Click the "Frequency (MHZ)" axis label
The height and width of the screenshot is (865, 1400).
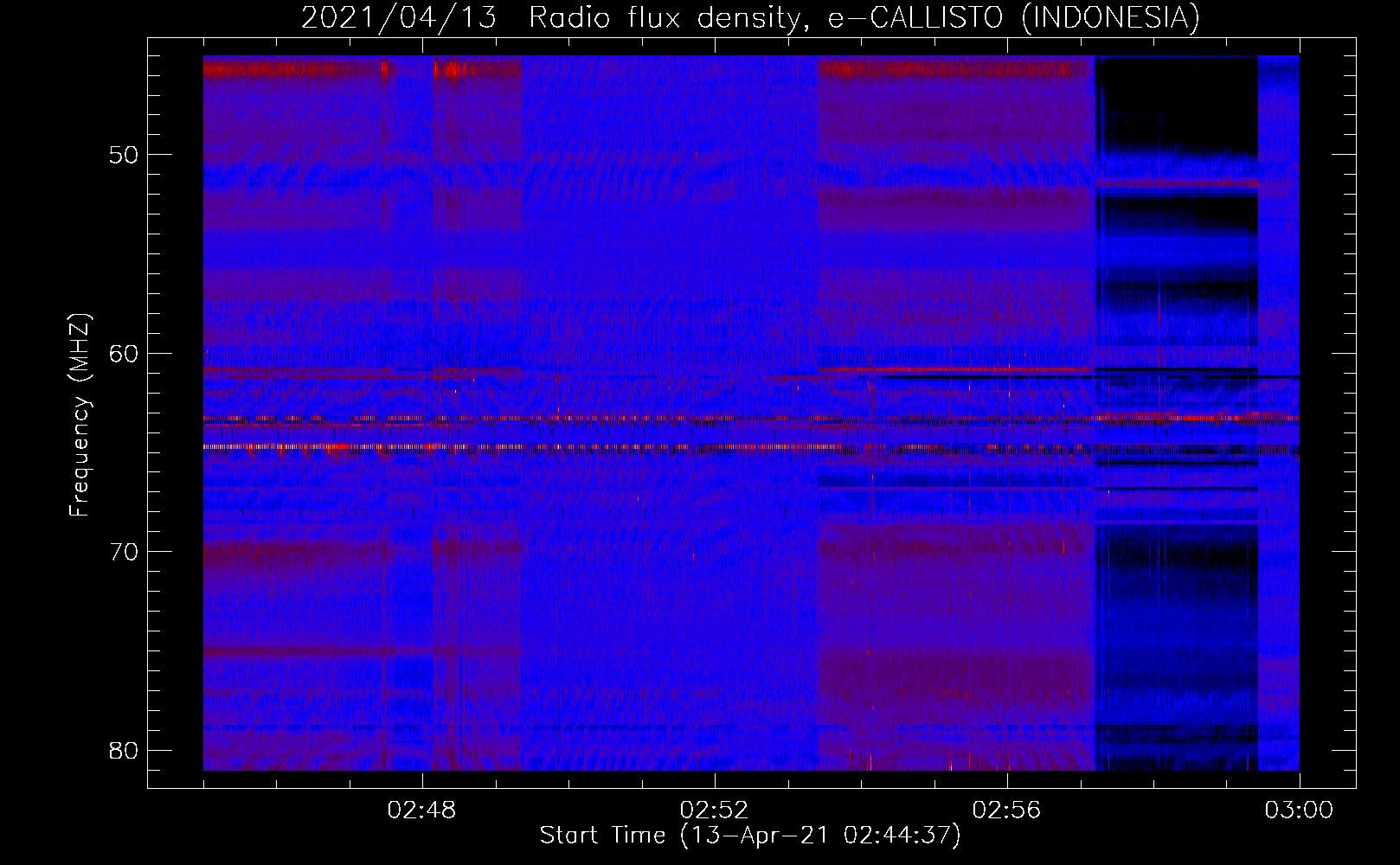tap(80, 415)
